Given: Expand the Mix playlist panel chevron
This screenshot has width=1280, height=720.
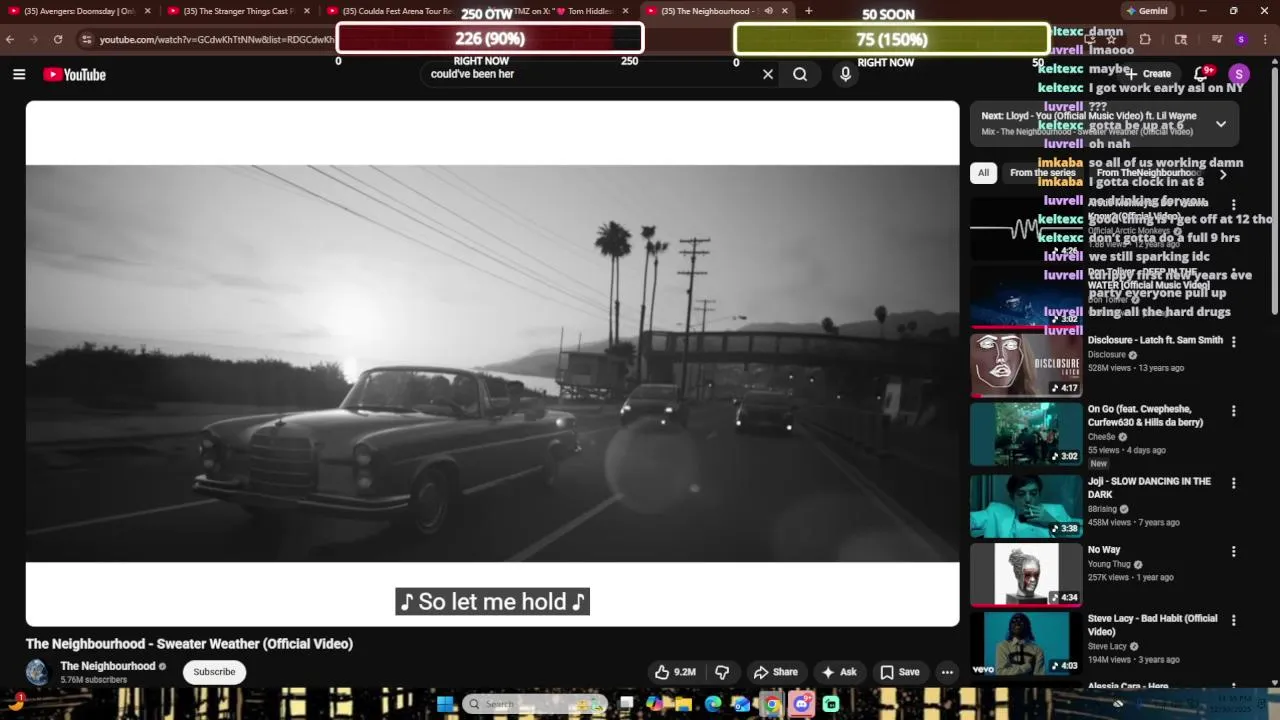Looking at the screenshot, I should coord(1221,124).
